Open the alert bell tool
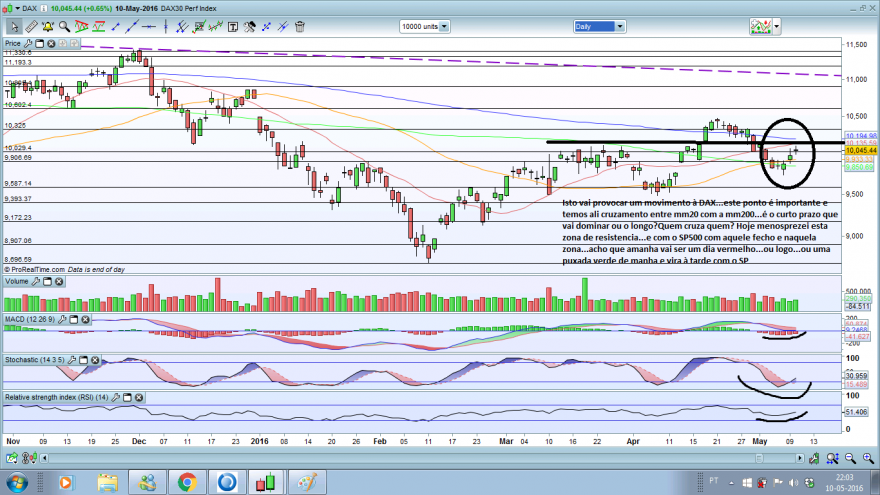Image resolution: width=880 pixels, height=495 pixels. pos(48,26)
